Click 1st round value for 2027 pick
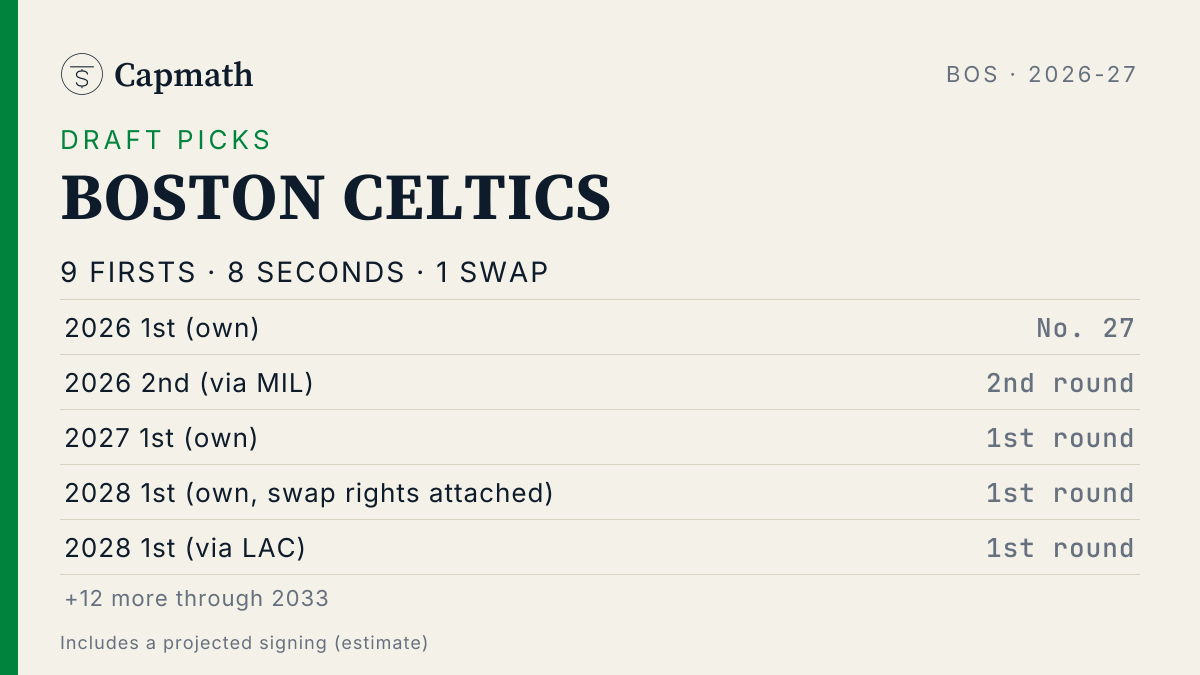 click(1061, 438)
